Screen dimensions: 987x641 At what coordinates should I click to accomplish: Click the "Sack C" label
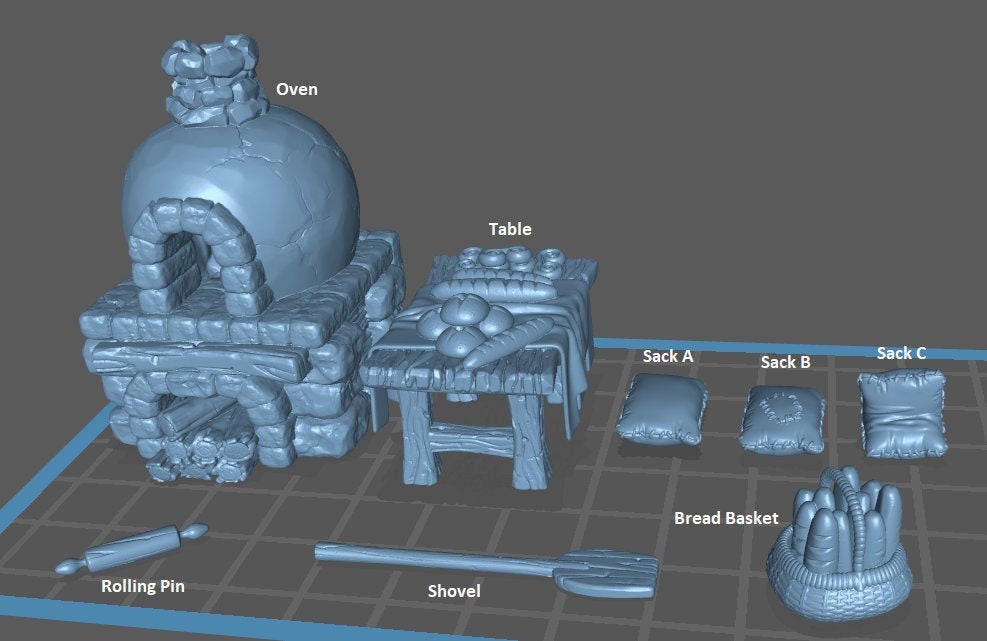click(901, 353)
